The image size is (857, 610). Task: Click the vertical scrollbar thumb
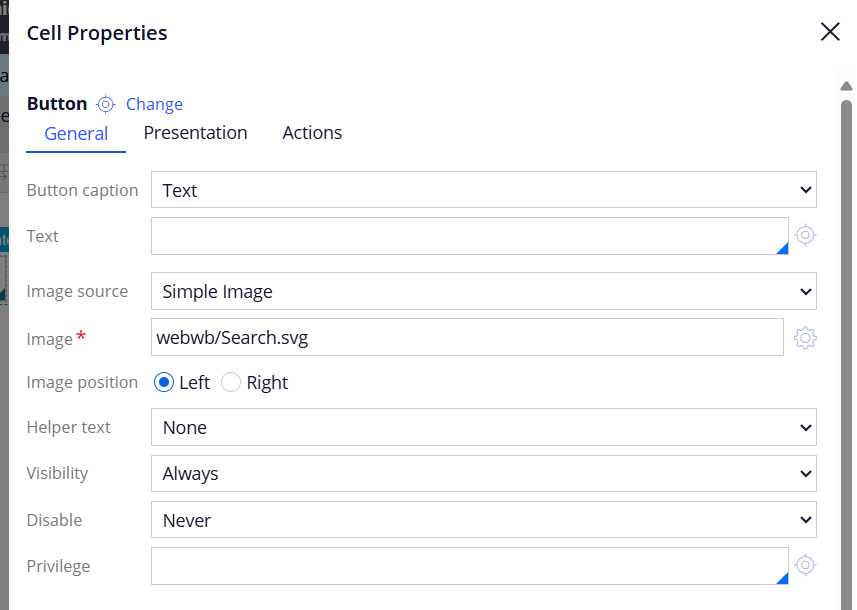846,350
